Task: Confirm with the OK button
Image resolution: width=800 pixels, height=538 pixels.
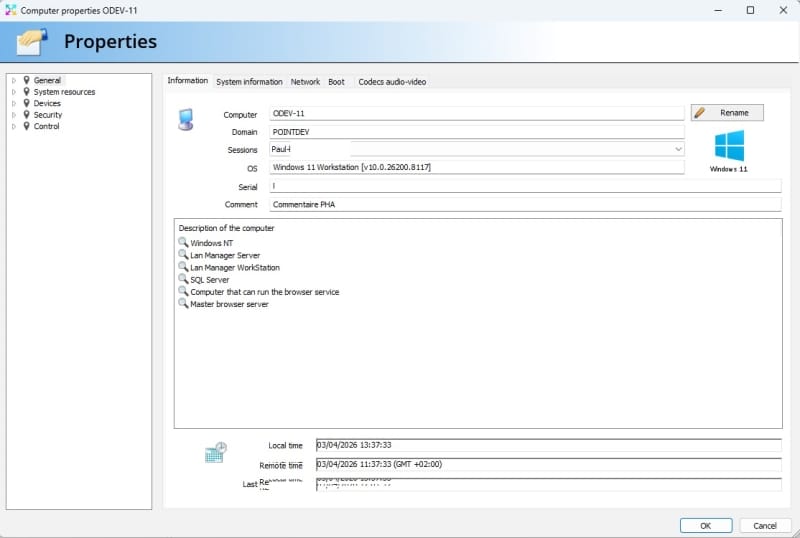Action: point(705,525)
